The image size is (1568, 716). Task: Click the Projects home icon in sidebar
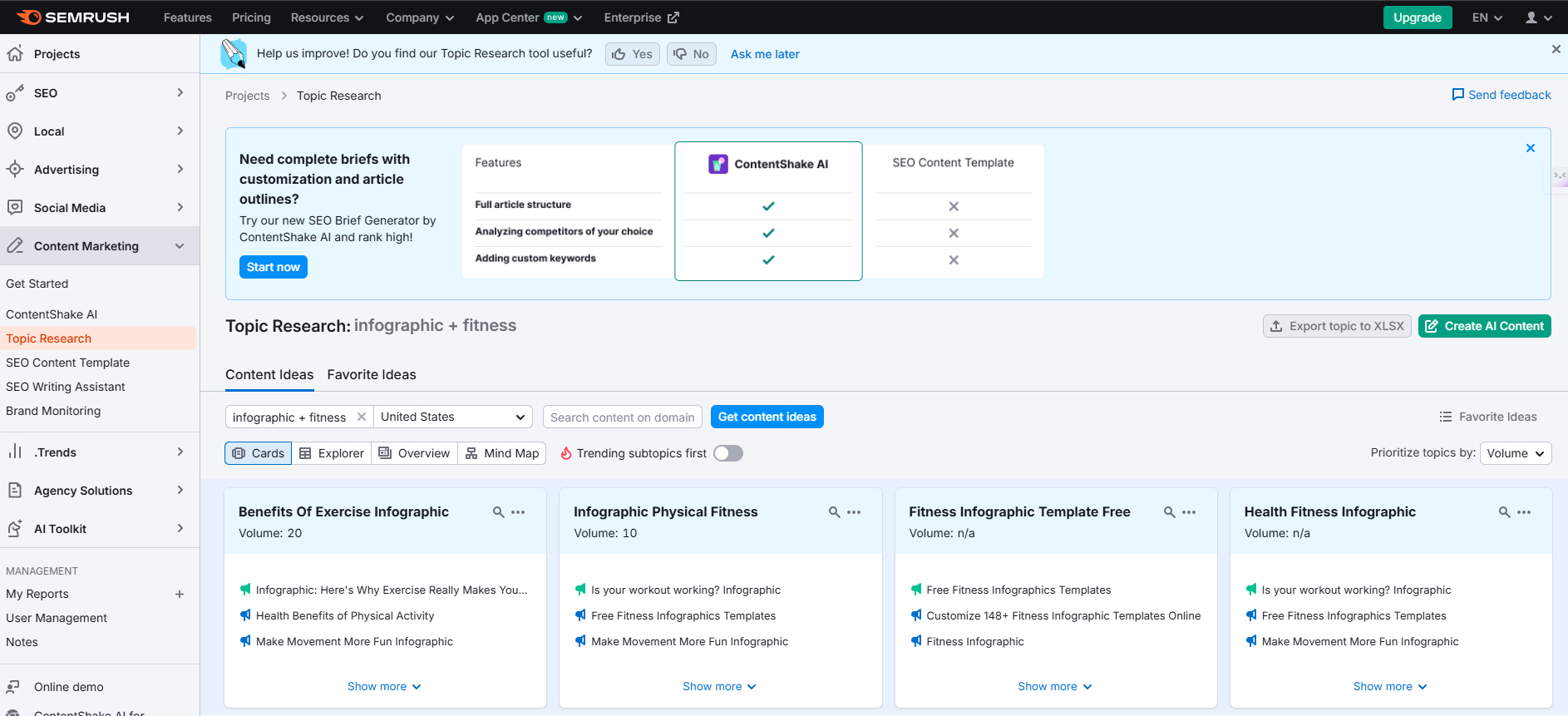(15, 54)
